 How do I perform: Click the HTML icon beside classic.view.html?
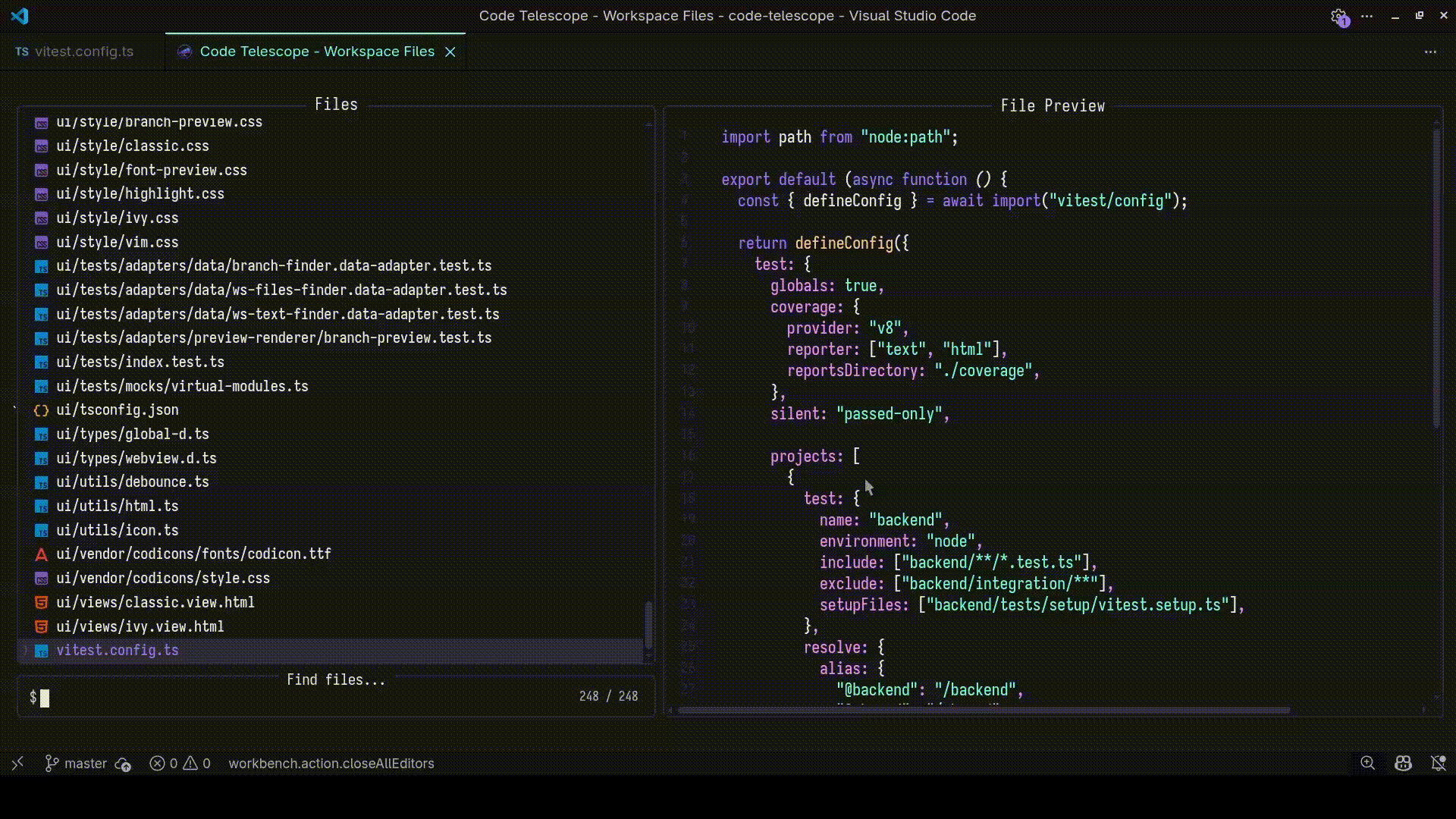pyautogui.click(x=42, y=602)
